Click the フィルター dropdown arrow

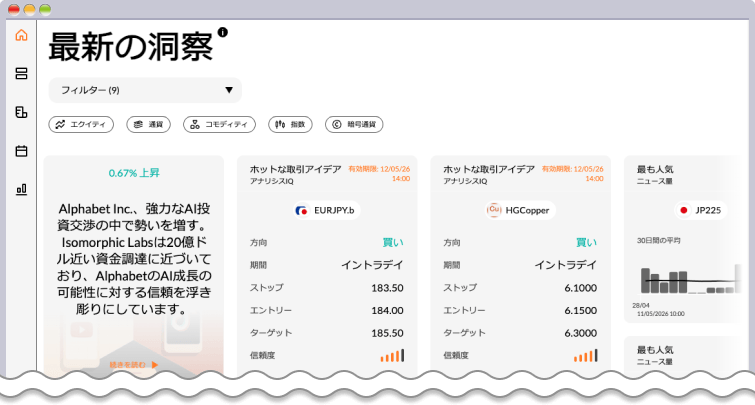[x=229, y=90]
